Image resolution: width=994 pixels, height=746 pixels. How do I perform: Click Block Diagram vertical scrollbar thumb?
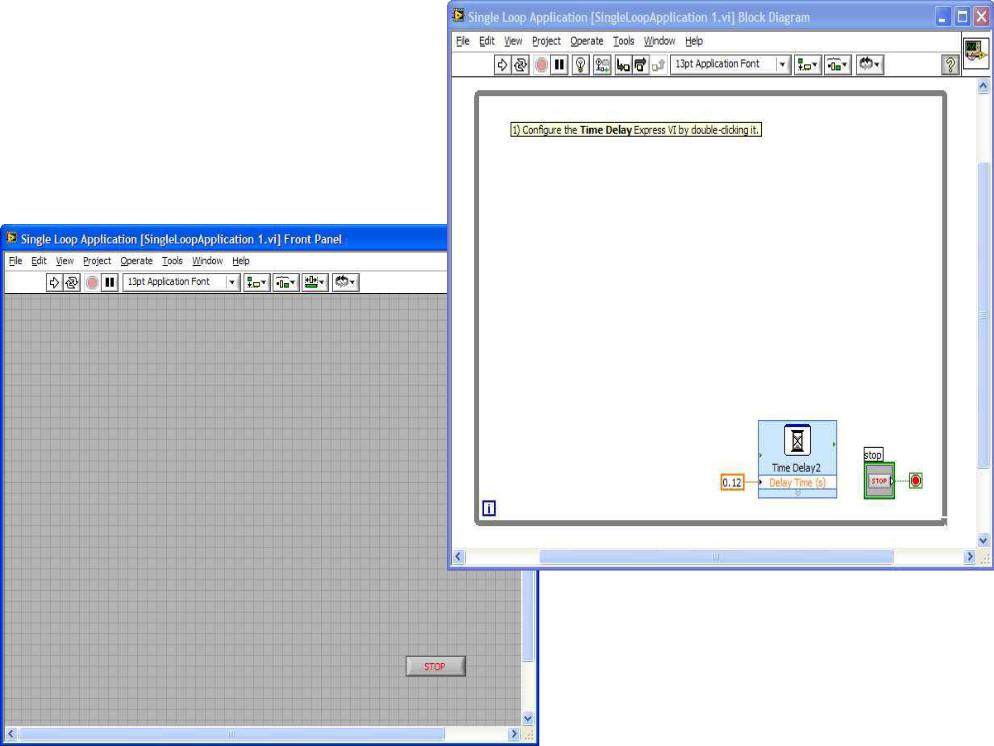pos(983,315)
